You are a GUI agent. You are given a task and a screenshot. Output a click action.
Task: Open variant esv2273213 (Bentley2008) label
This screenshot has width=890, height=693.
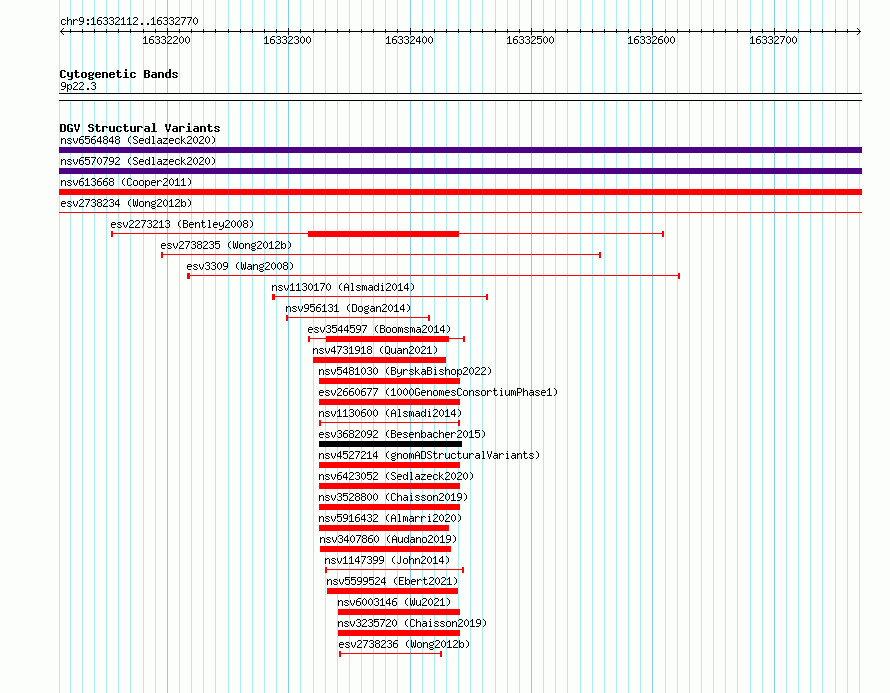[x=182, y=224]
